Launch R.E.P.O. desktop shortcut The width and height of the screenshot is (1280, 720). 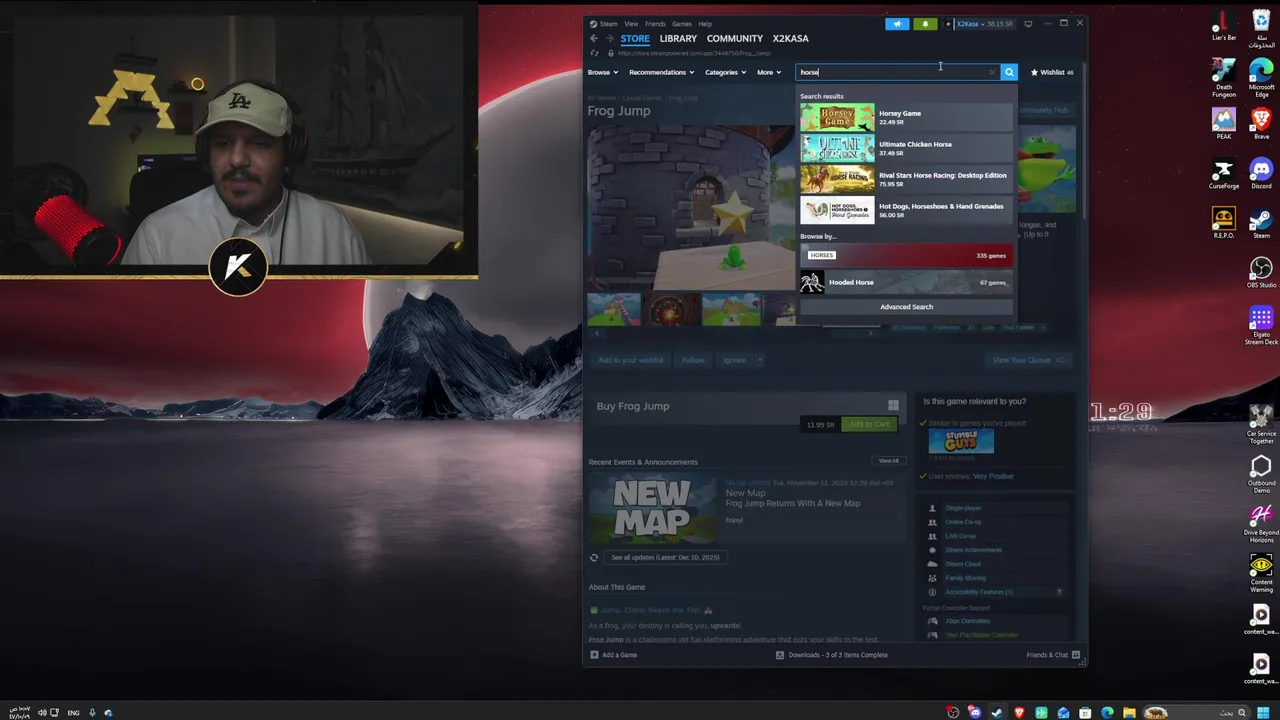(1224, 223)
